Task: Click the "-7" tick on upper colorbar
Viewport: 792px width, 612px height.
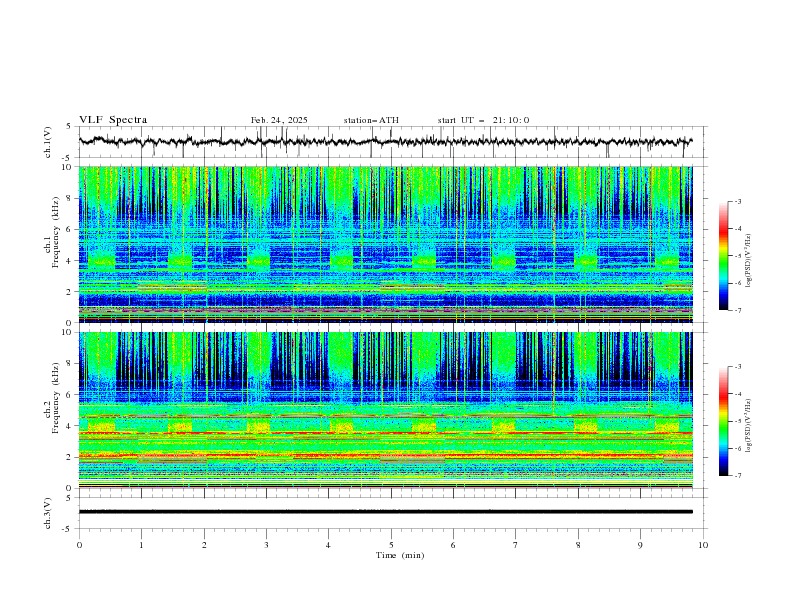Action: coord(738,311)
